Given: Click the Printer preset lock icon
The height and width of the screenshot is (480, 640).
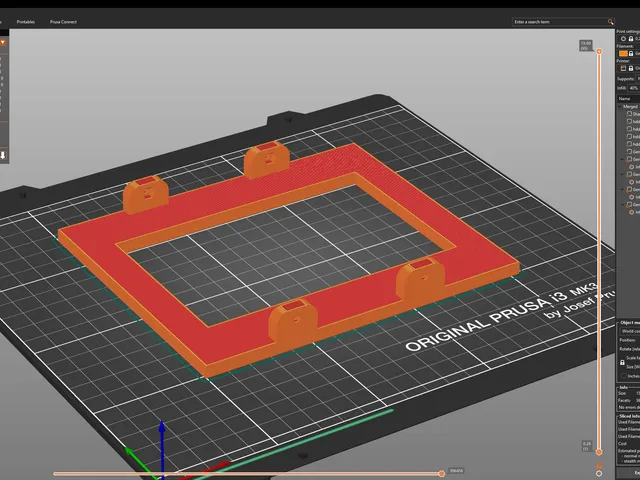Looking at the screenshot, I should (631, 68).
